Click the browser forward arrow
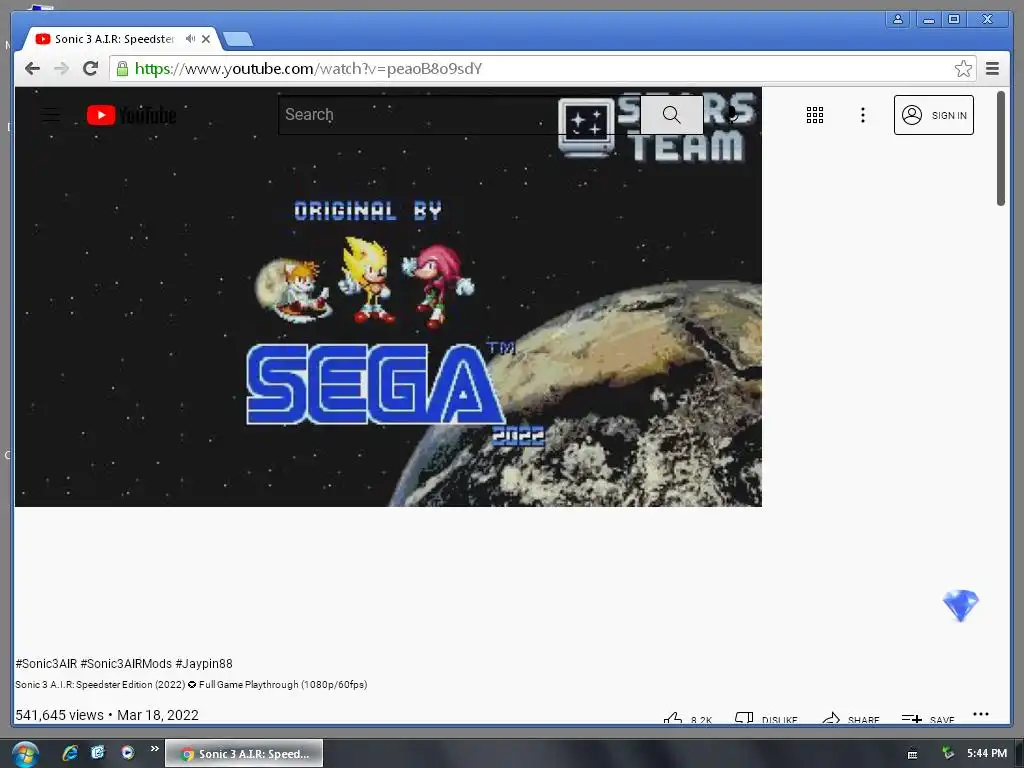1024x768 pixels. [61, 69]
